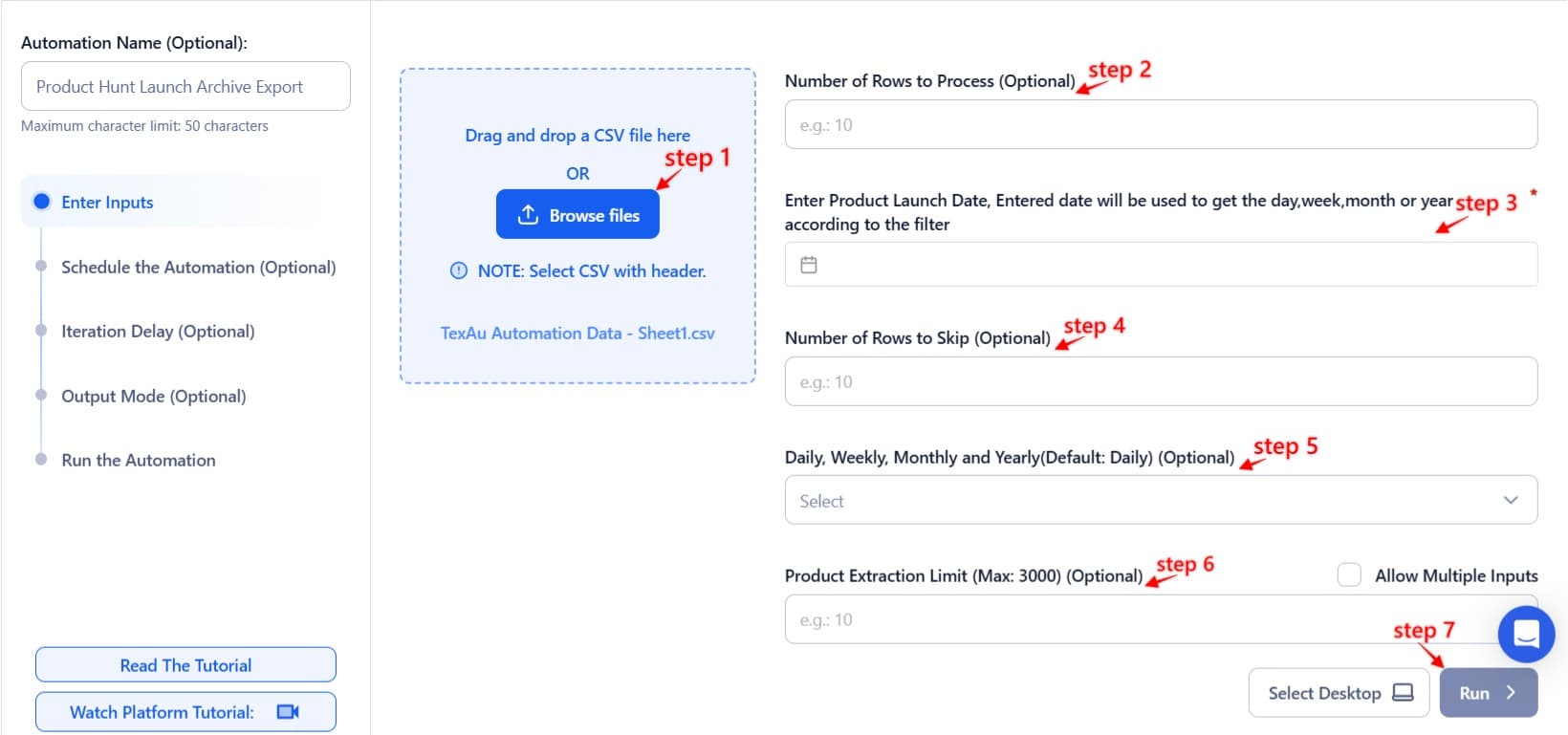Click the Number of Rows to Process field
Viewport: 1568px width, 735px height.
[1161, 123]
